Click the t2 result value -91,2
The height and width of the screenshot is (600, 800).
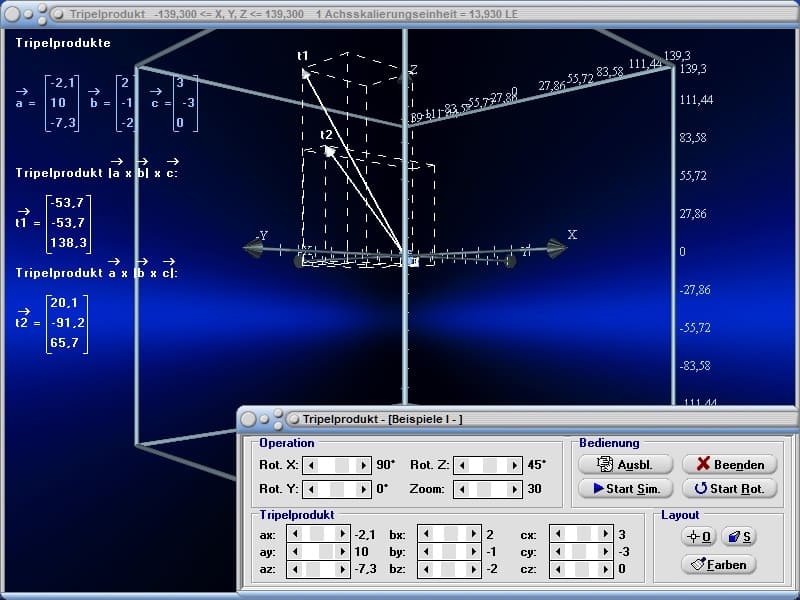coord(68,323)
